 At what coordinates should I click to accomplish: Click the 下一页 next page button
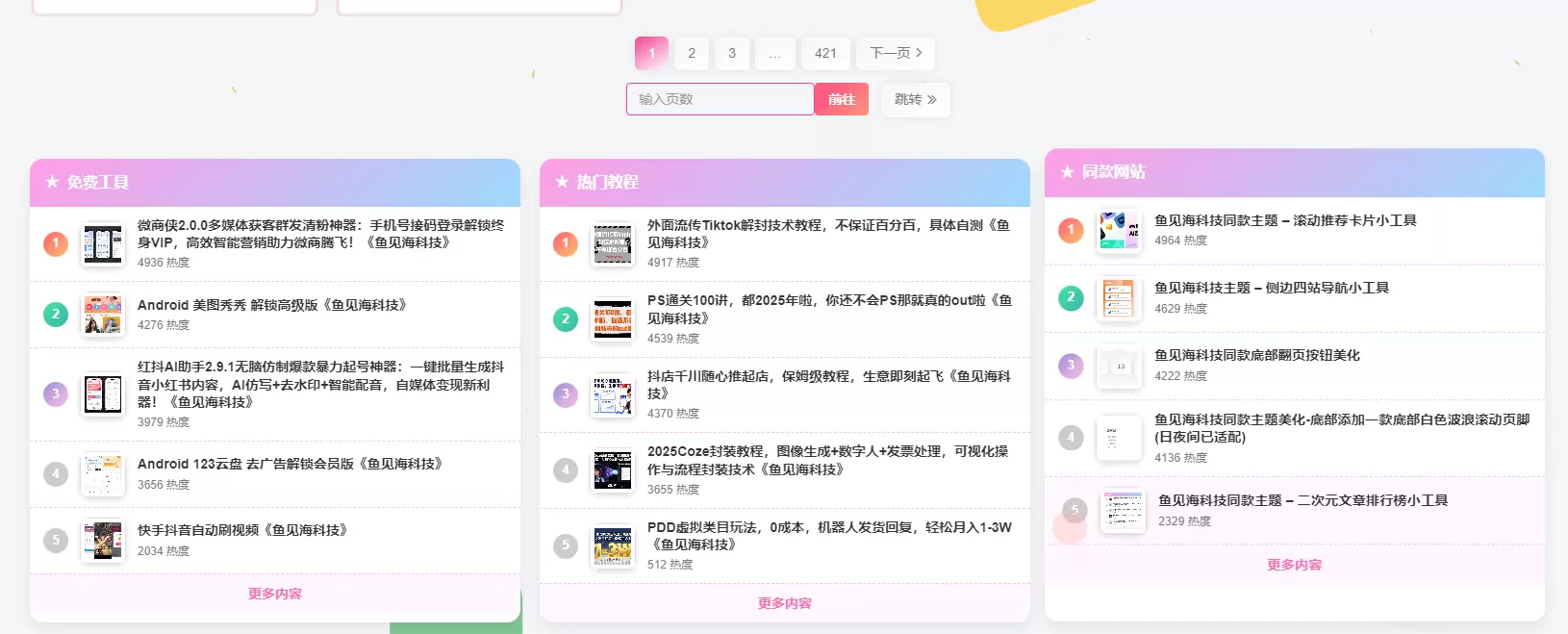896,53
